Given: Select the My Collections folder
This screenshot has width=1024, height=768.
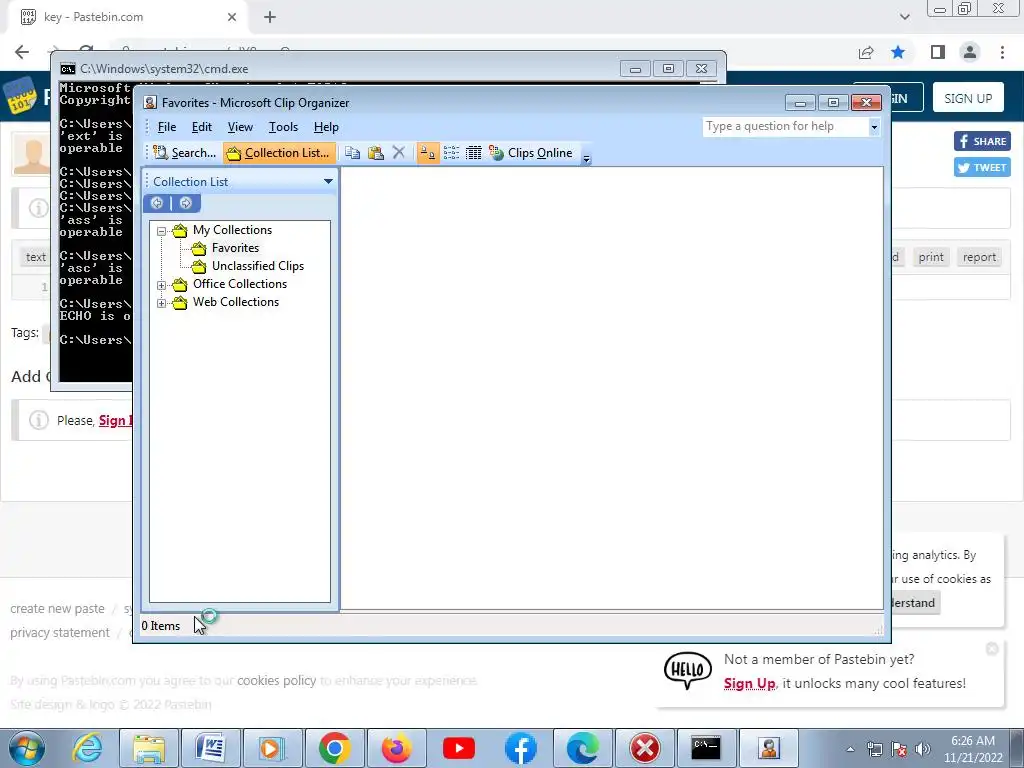Looking at the screenshot, I should pos(232,230).
